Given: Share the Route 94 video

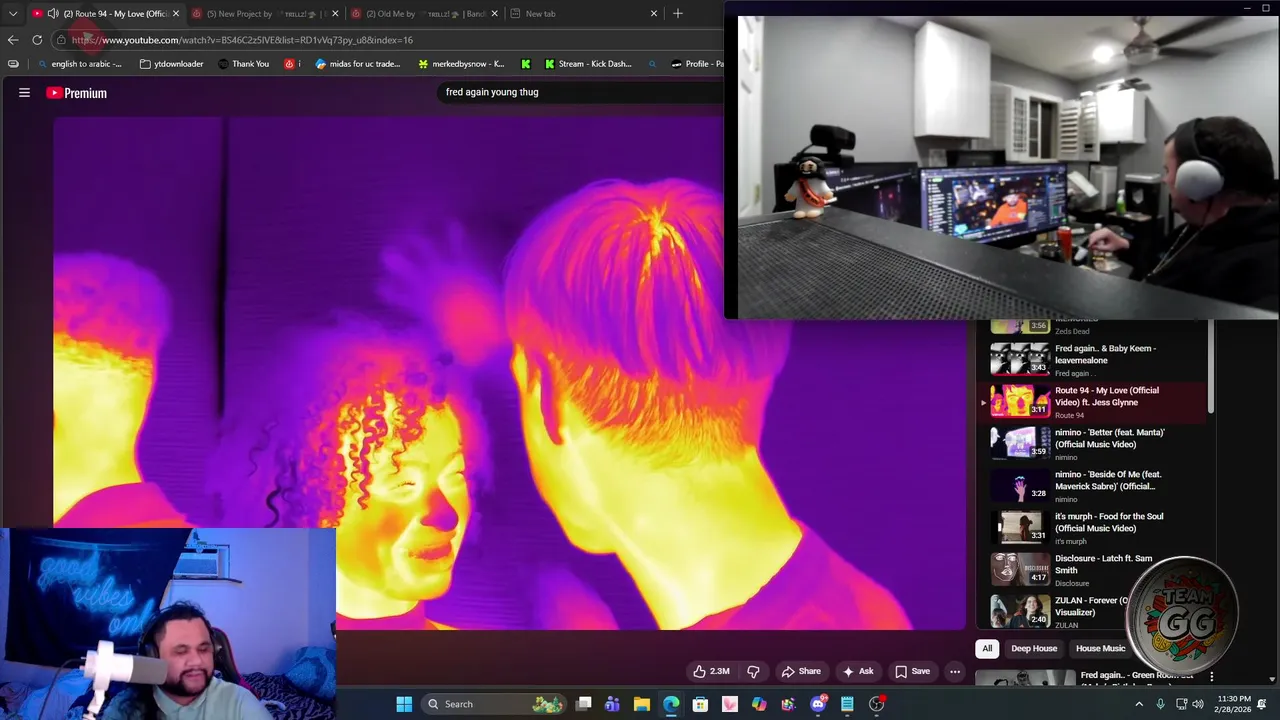Looking at the screenshot, I should point(801,671).
